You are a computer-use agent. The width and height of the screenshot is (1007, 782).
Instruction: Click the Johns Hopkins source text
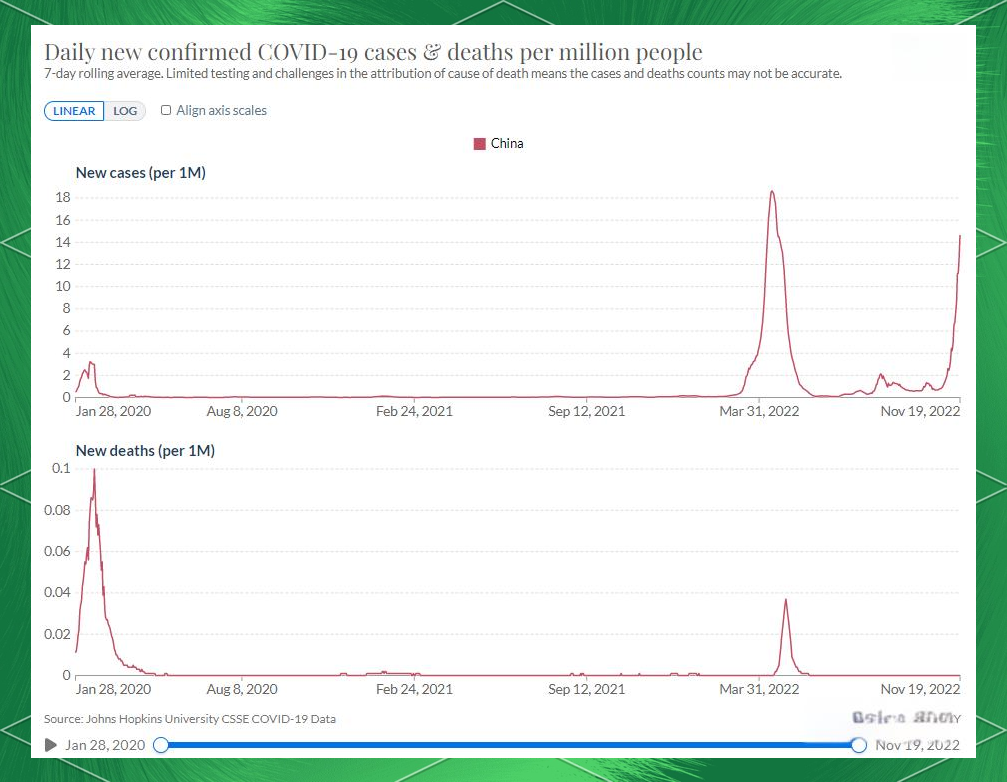[190, 719]
